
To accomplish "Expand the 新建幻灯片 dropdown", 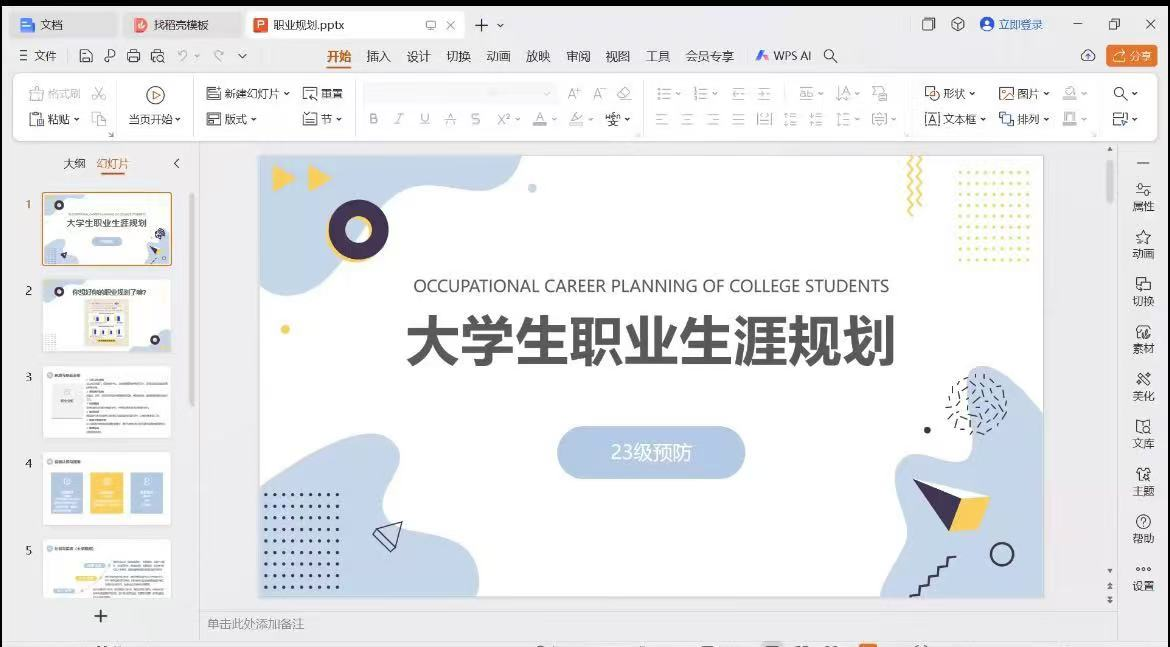I will 286,94.
